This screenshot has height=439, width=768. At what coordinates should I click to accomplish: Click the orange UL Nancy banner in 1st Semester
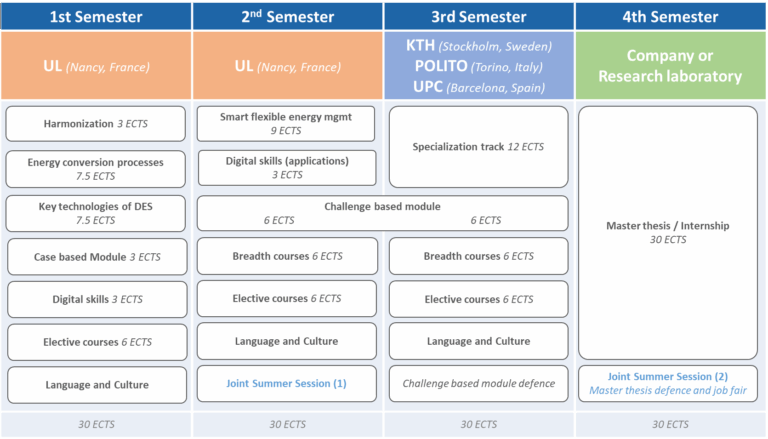[96, 65]
